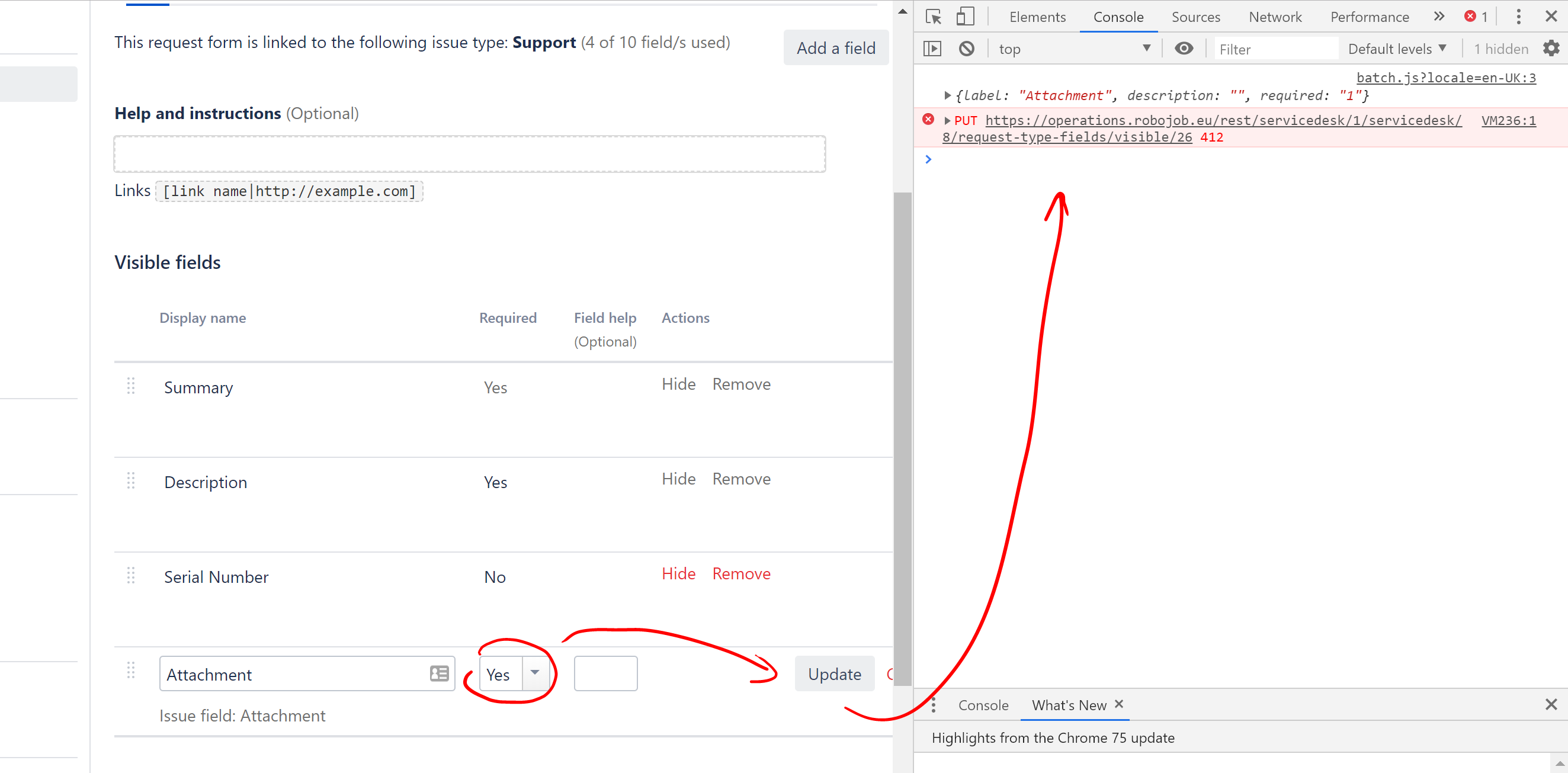Click the contact card icon in Attachment field

point(439,673)
